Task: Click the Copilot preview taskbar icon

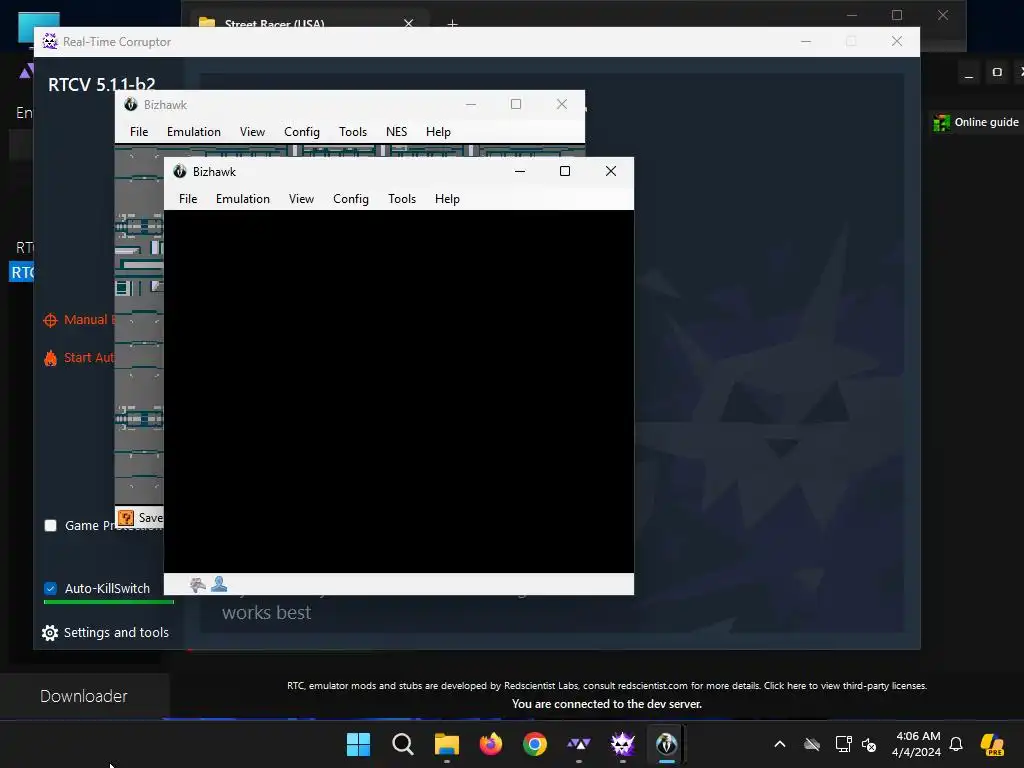Action: point(992,744)
